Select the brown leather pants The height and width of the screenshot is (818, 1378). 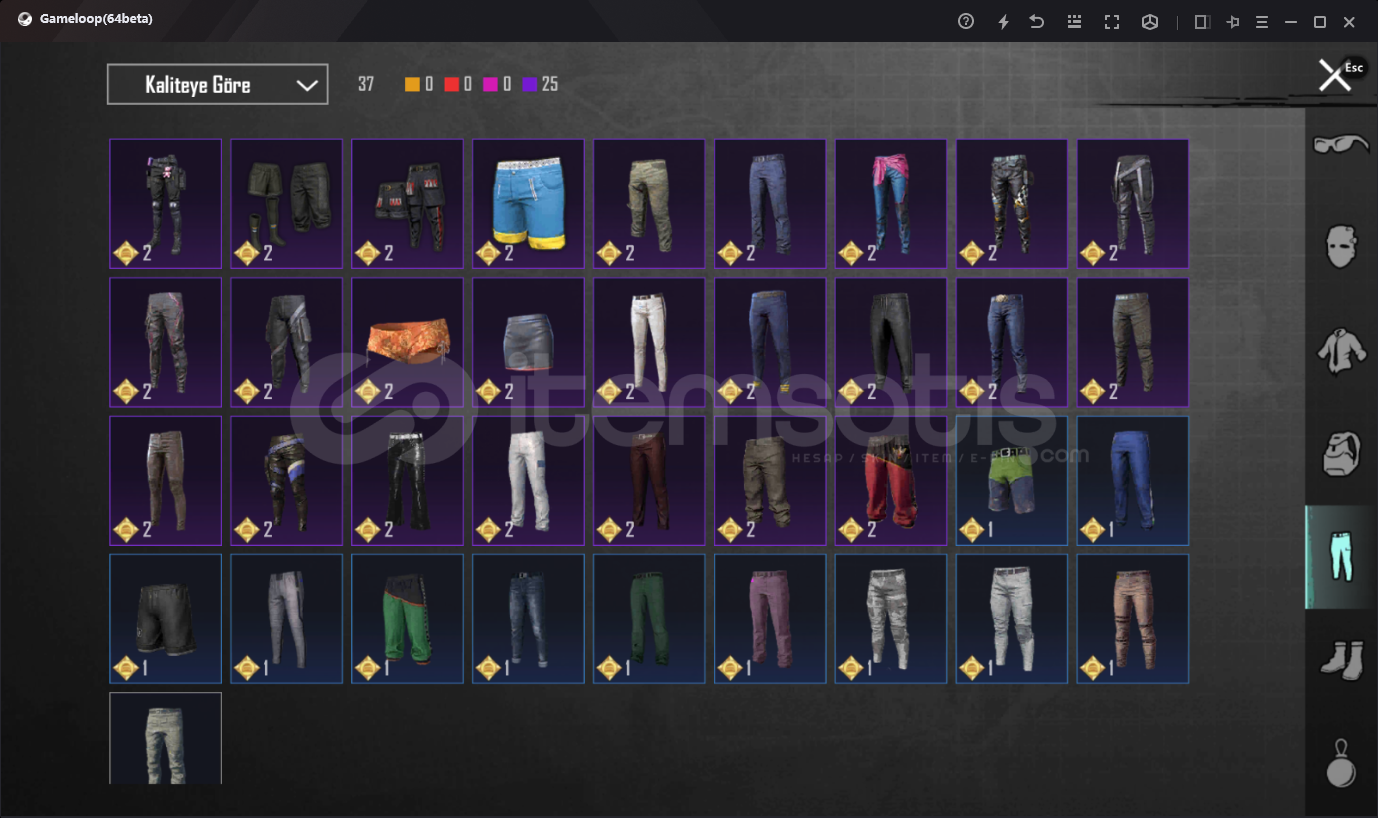pyautogui.click(x=165, y=481)
